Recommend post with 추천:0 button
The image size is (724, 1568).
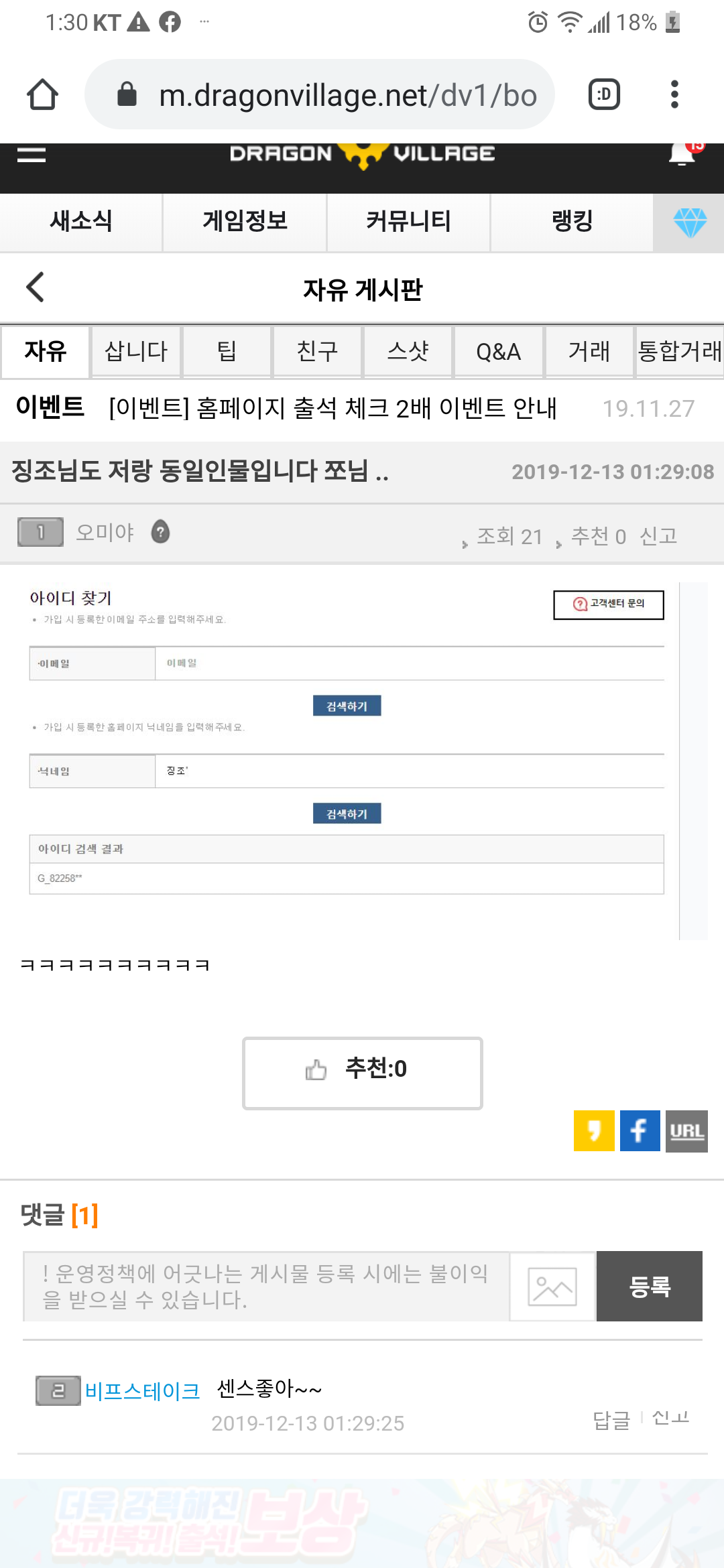point(363,1073)
